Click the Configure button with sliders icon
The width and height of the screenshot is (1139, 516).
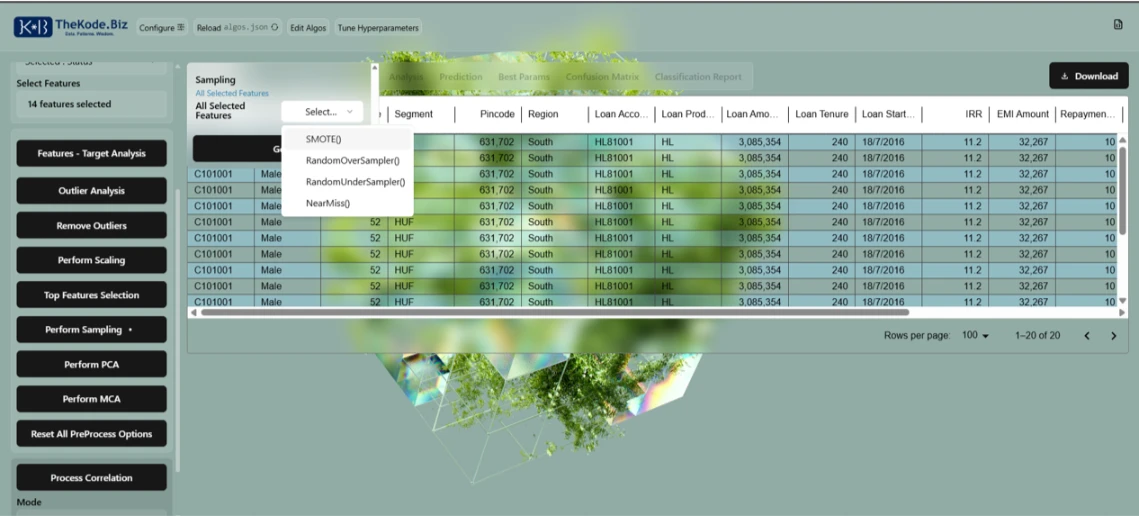161,28
